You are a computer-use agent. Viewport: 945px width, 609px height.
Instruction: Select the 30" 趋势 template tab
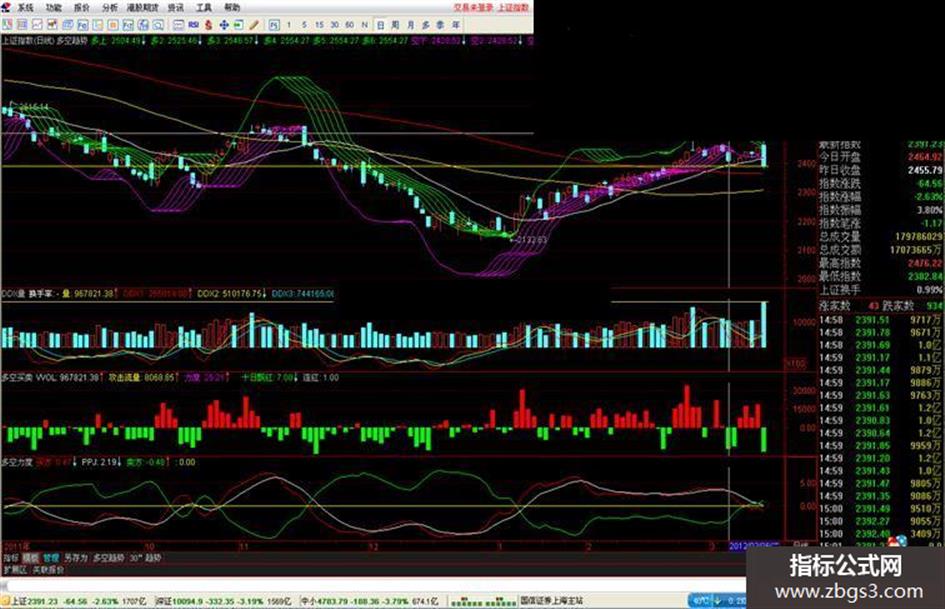coord(145,558)
